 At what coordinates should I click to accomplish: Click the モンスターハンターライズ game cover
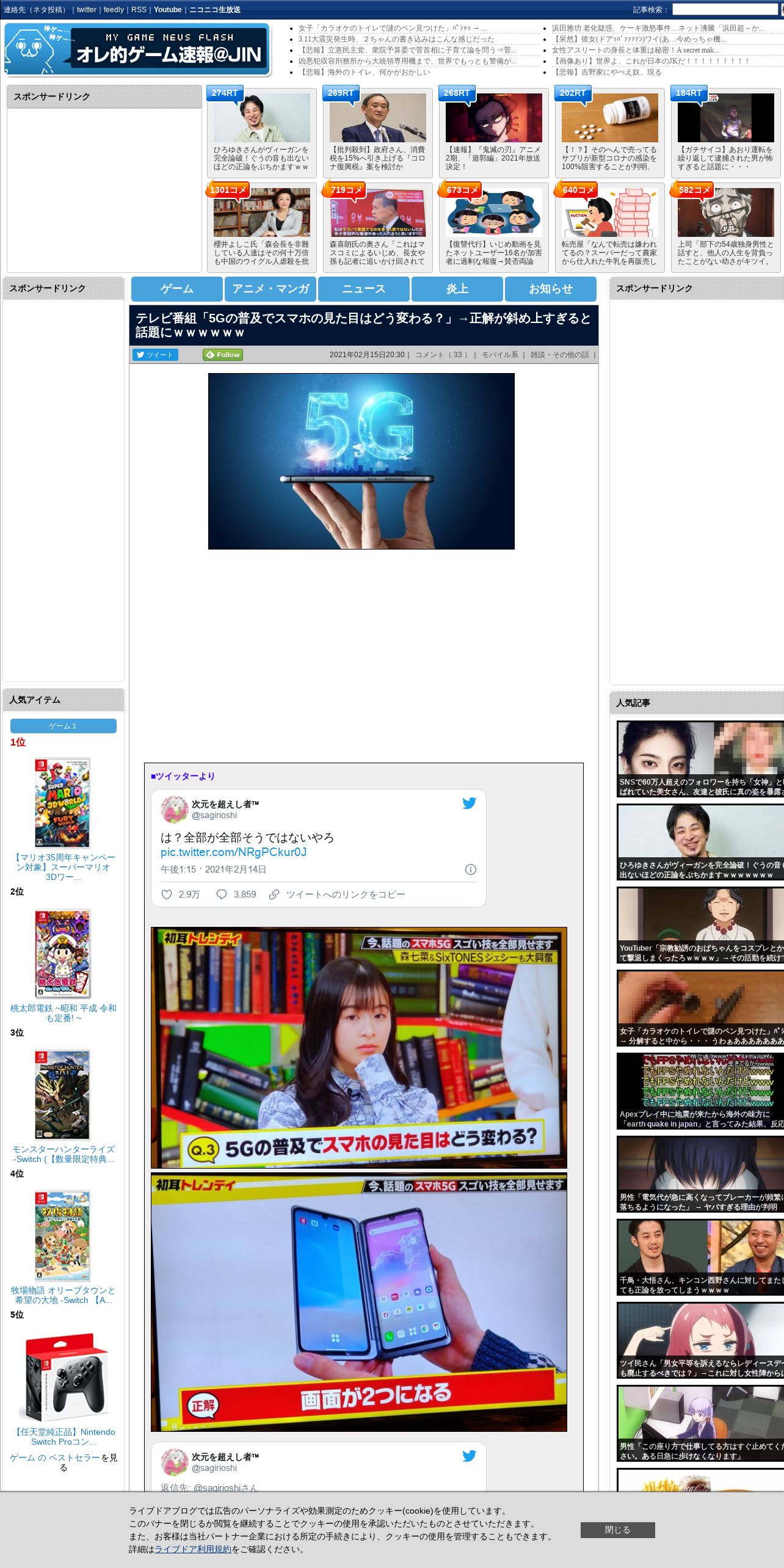click(x=62, y=1094)
